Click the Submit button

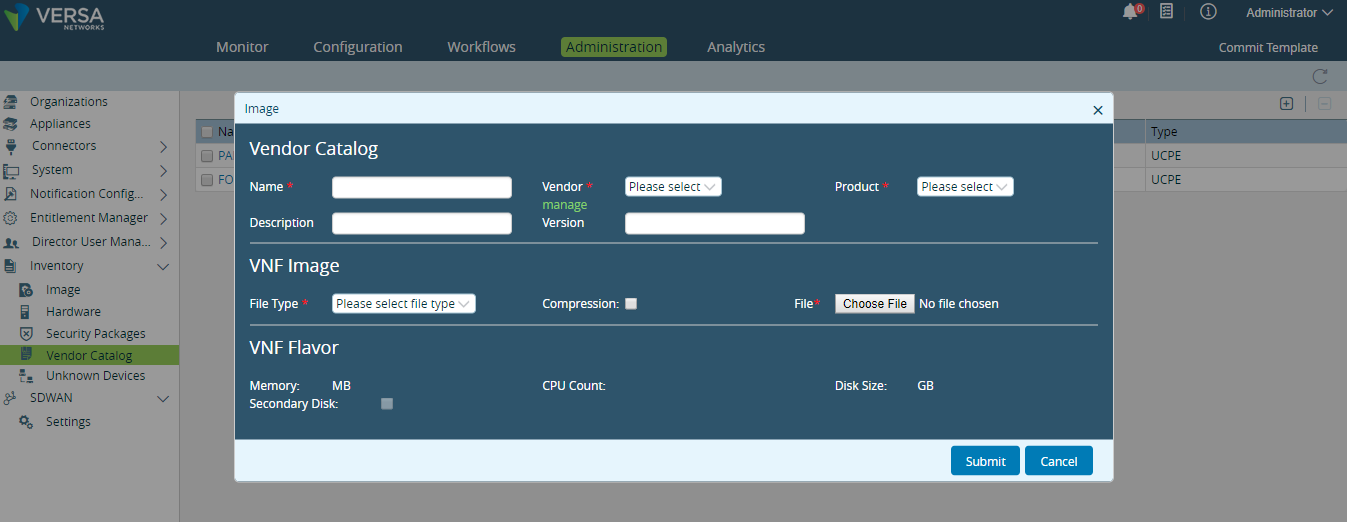click(985, 461)
